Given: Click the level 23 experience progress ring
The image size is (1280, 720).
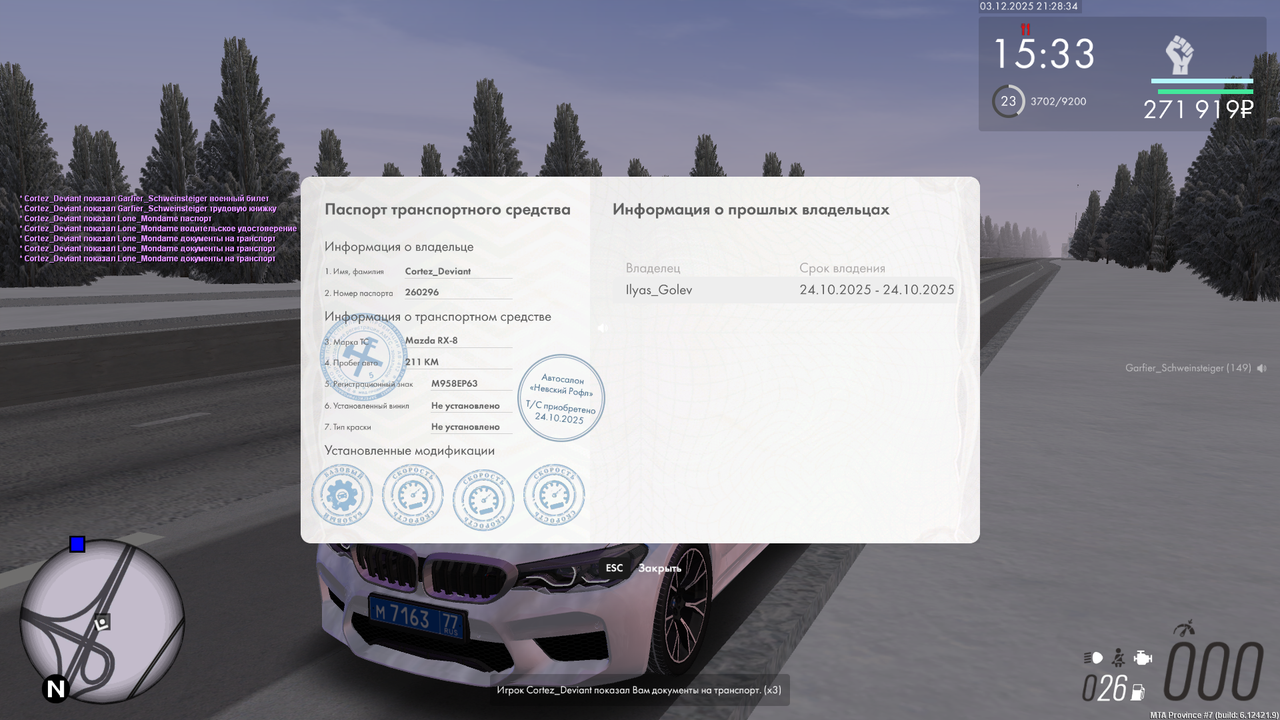Looking at the screenshot, I should (x=1007, y=101).
